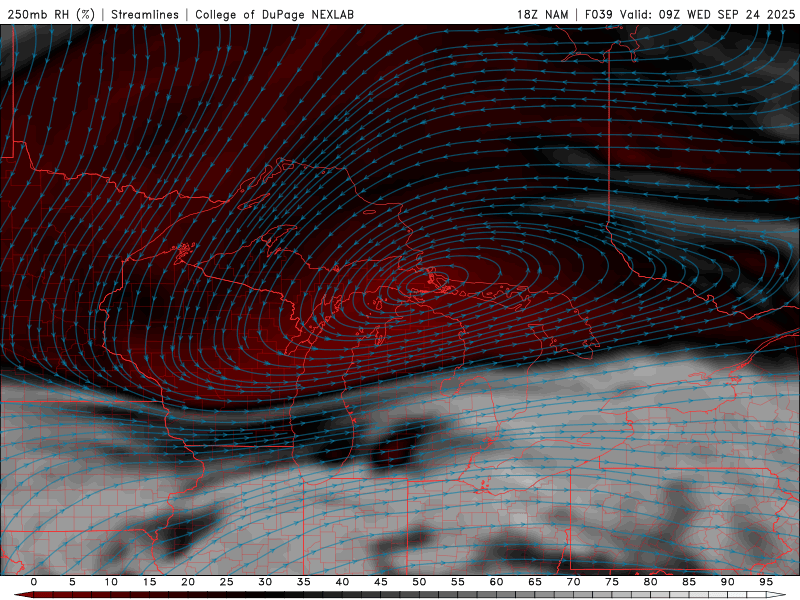Screen dimensions: 800x600
Task: Click the colorbar label "75"
Action: click(612, 582)
